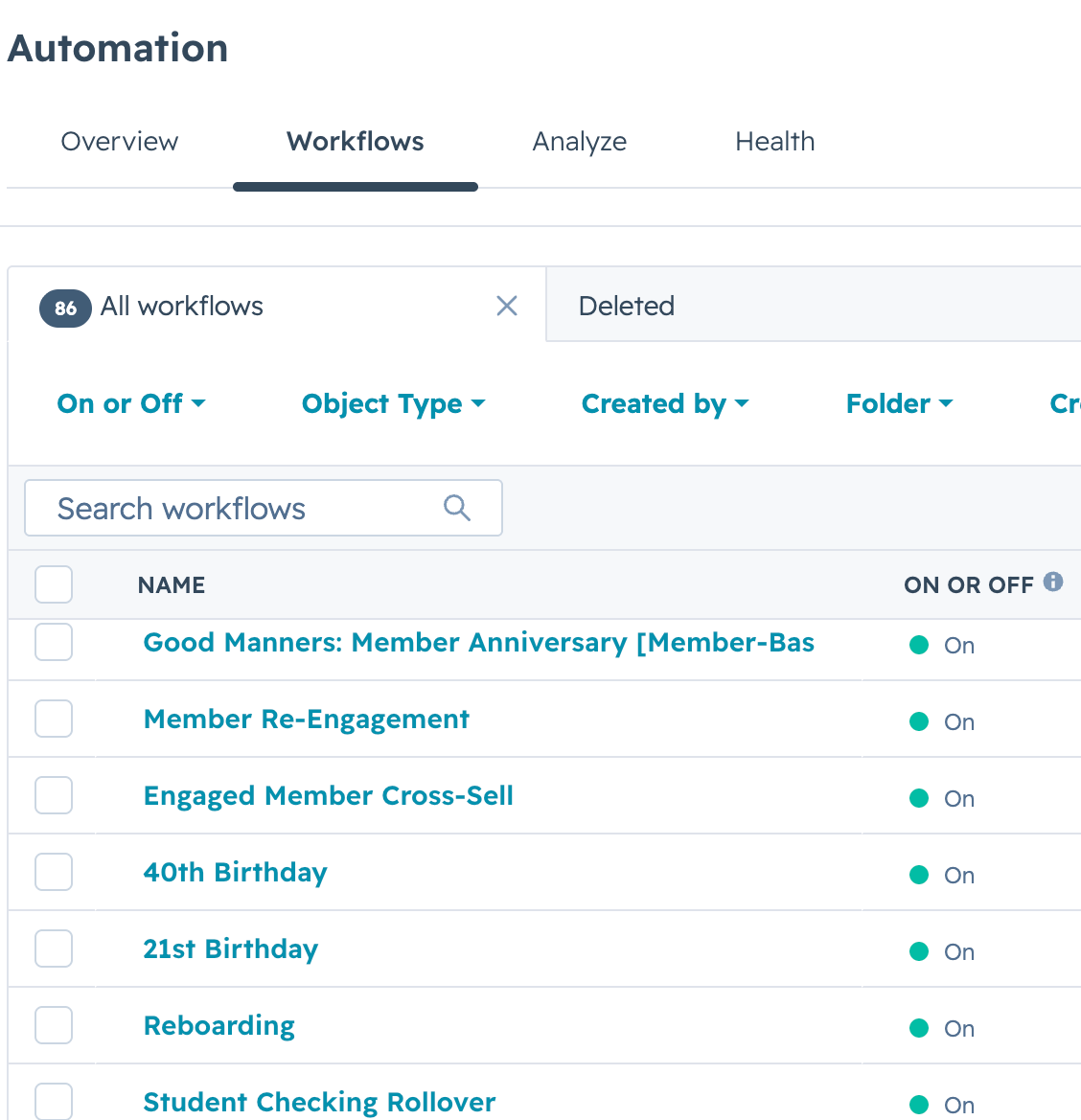1081x1120 pixels.
Task: Switch to the Deleted workflows tab
Action: click(x=627, y=306)
